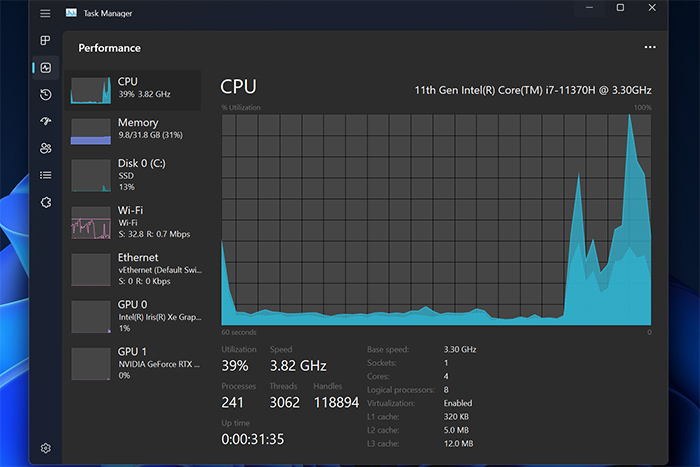Click the L3 cache 12.0 MB value
This screenshot has height=467, width=700.
[458, 443]
